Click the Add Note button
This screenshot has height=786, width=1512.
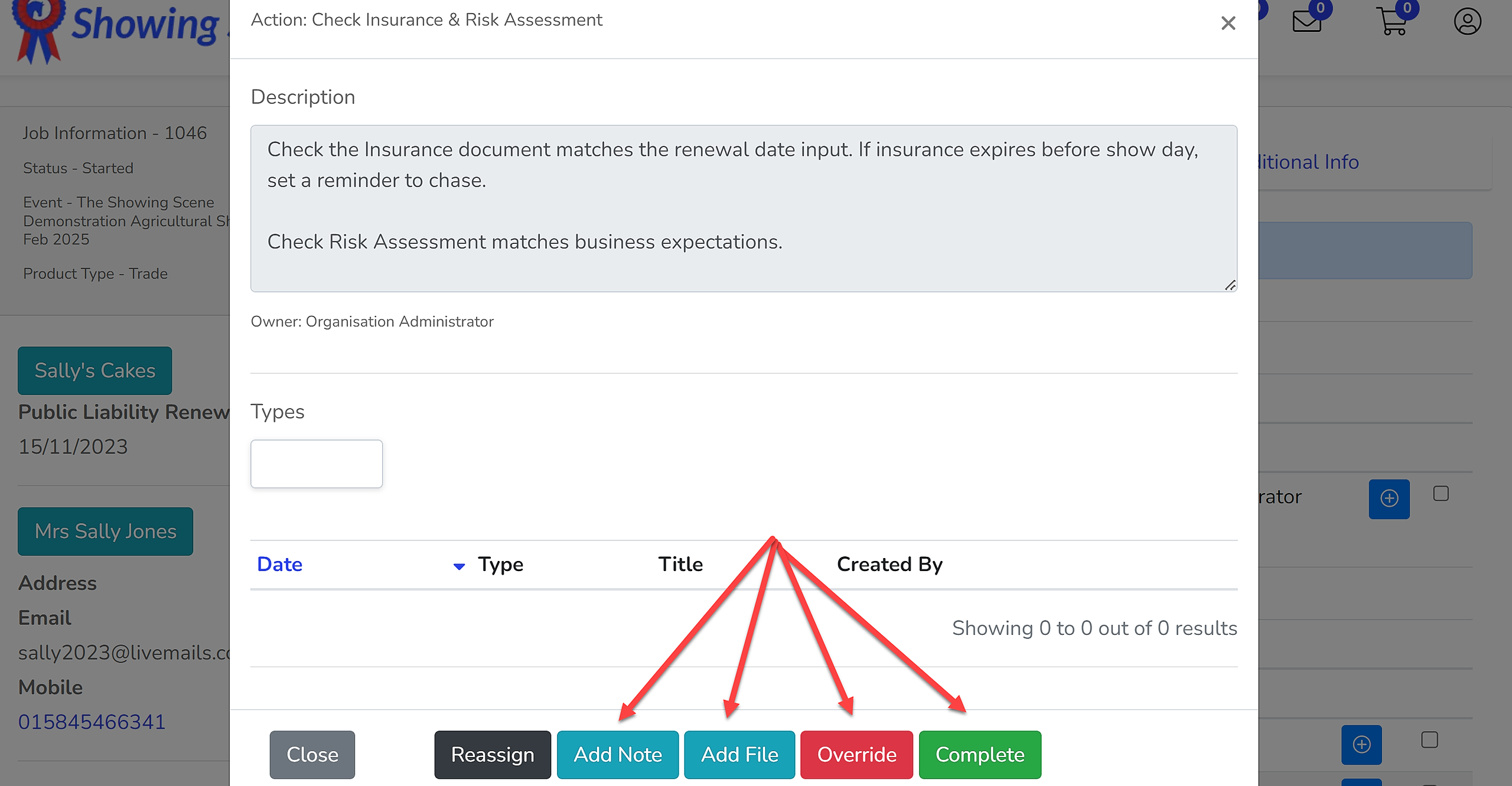[x=618, y=755]
